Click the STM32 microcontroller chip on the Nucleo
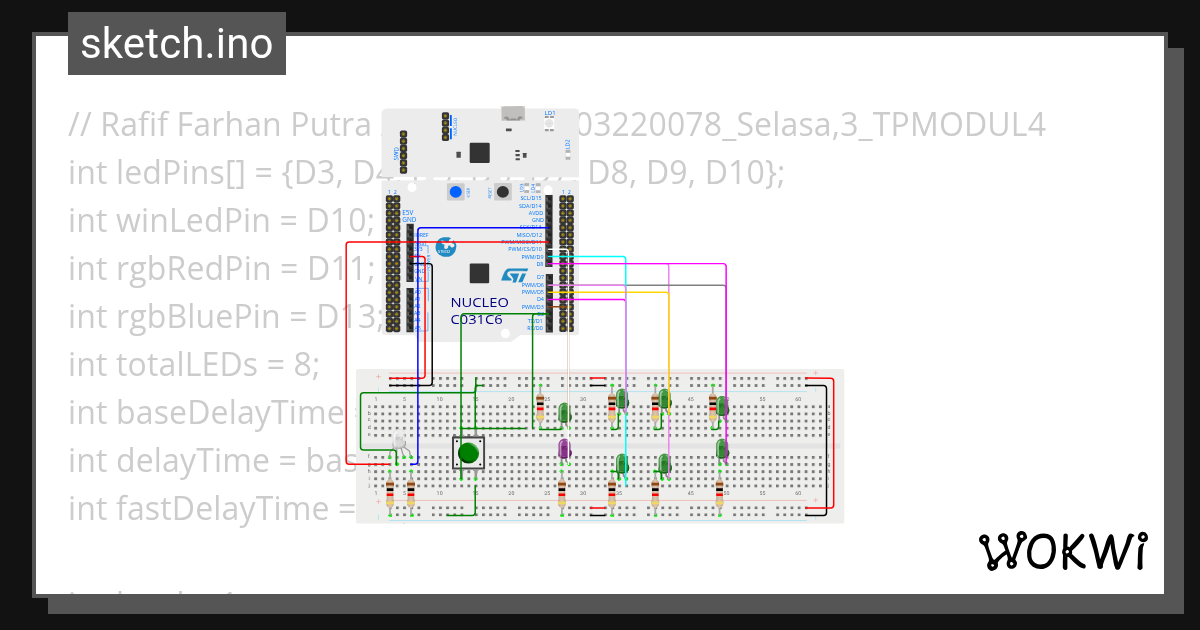The image size is (1200, 630). pyautogui.click(x=480, y=271)
